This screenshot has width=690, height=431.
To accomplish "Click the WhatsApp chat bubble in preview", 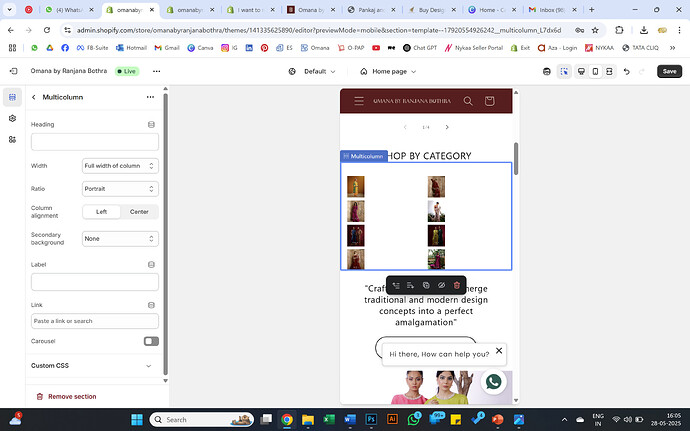I will coord(493,382).
